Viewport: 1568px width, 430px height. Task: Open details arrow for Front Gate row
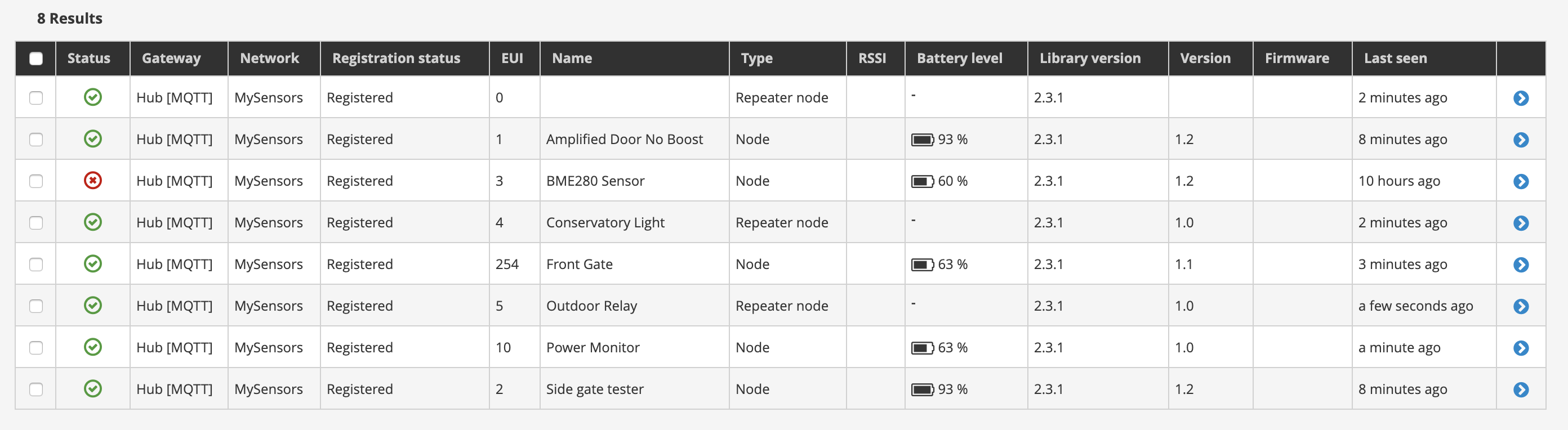point(1521,265)
